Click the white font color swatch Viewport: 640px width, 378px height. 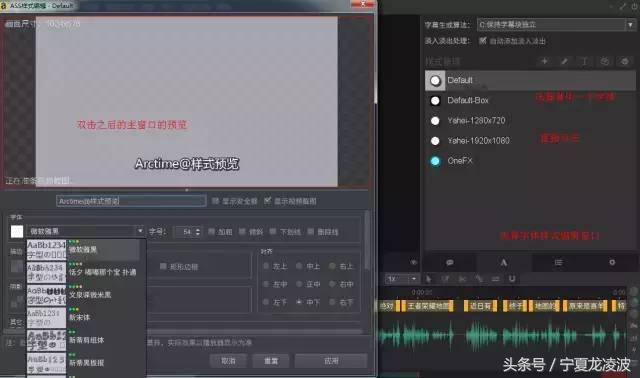coord(17,231)
